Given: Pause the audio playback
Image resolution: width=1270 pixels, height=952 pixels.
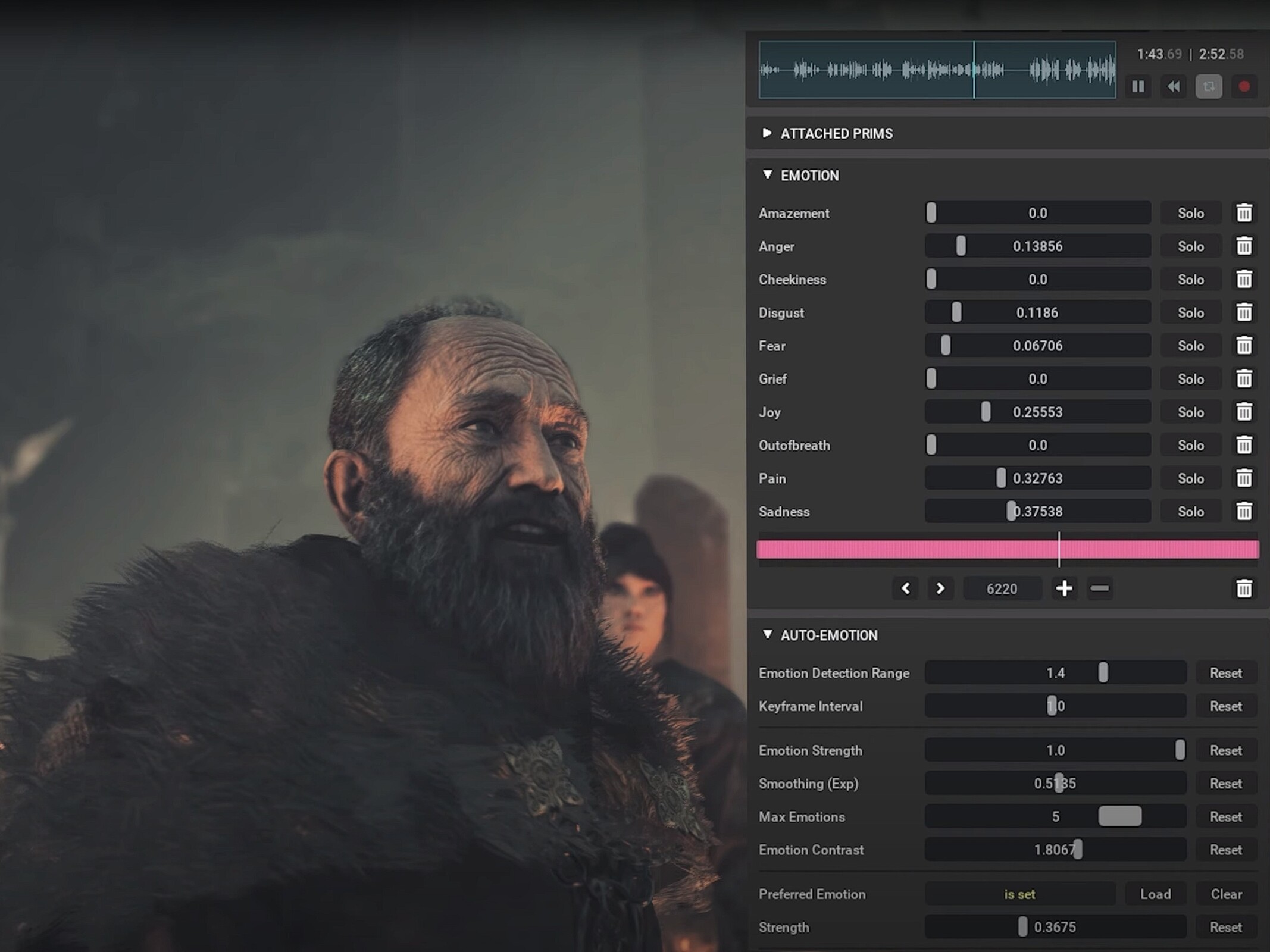Looking at the screenshot, I should tap(1138, 87).
